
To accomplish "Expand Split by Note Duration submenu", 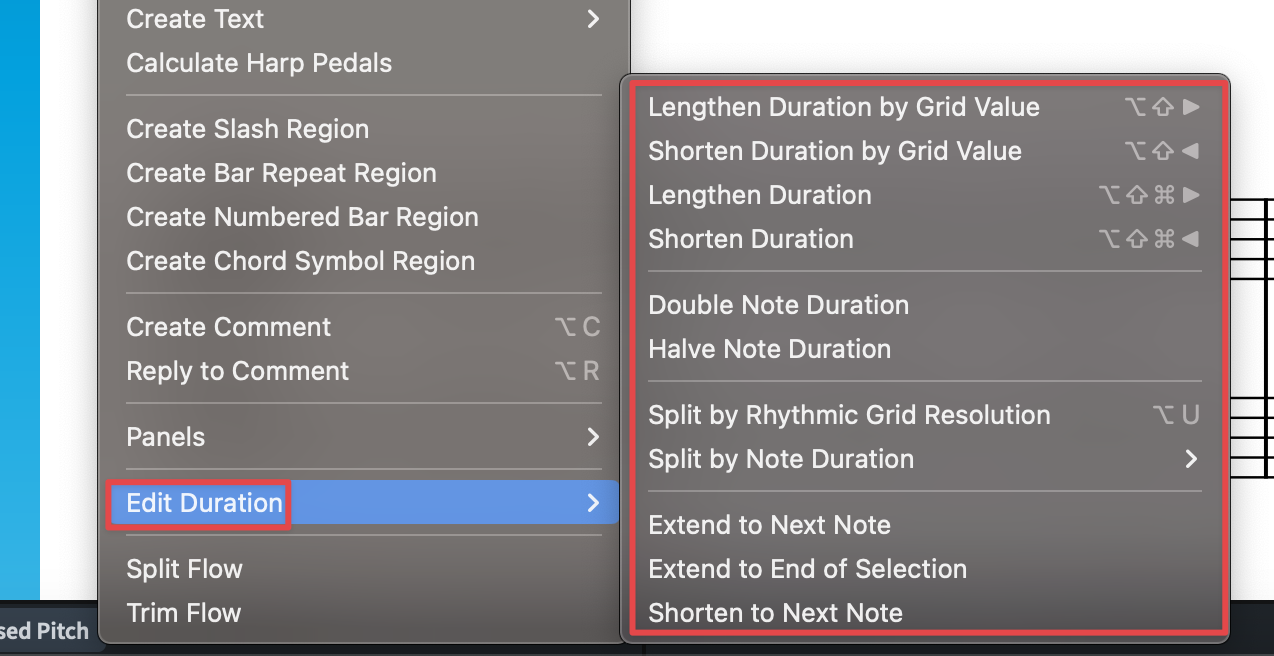I will (781, 459).
